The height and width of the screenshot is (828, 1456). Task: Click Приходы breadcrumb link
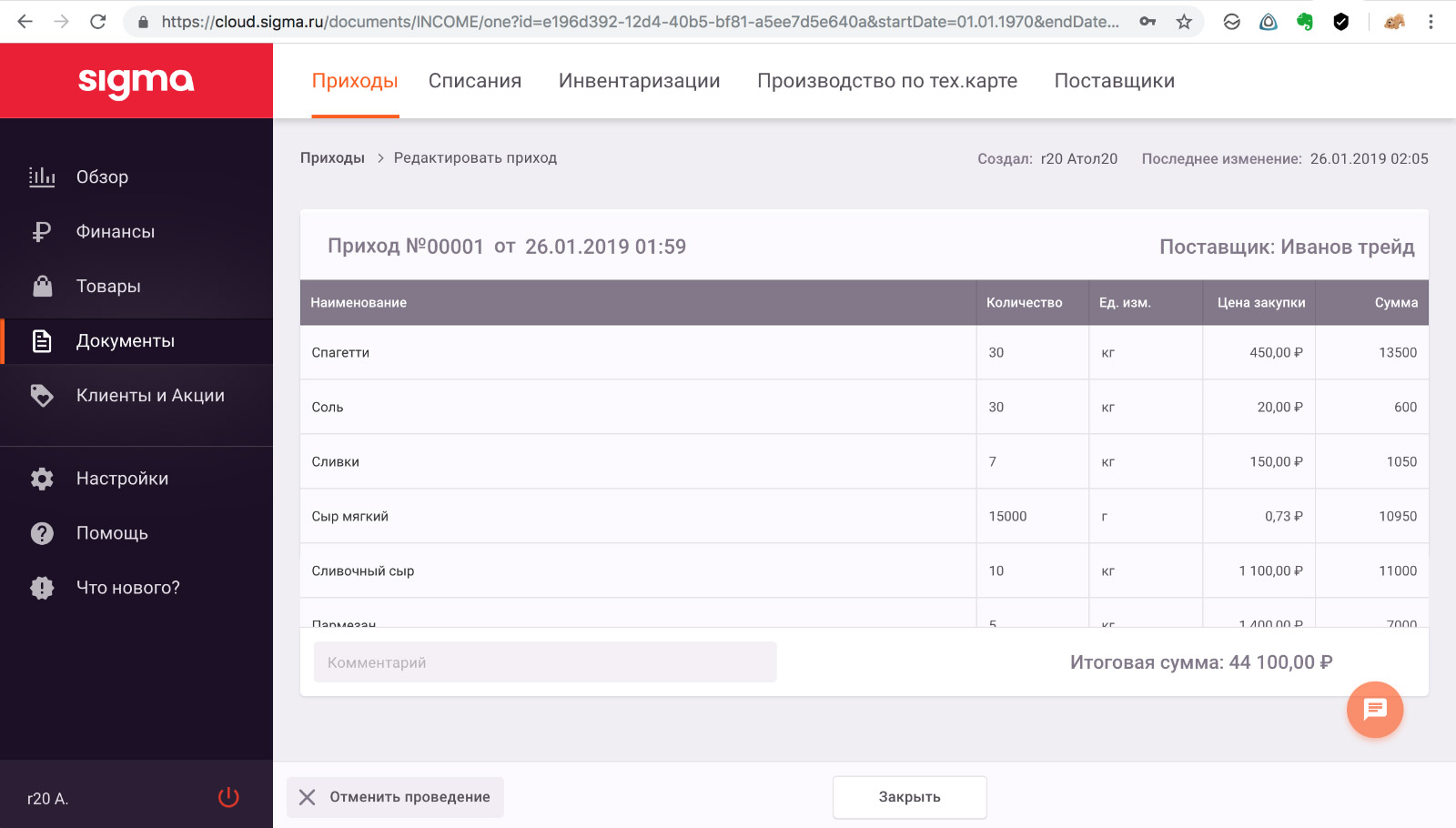[x=332, y=158]
